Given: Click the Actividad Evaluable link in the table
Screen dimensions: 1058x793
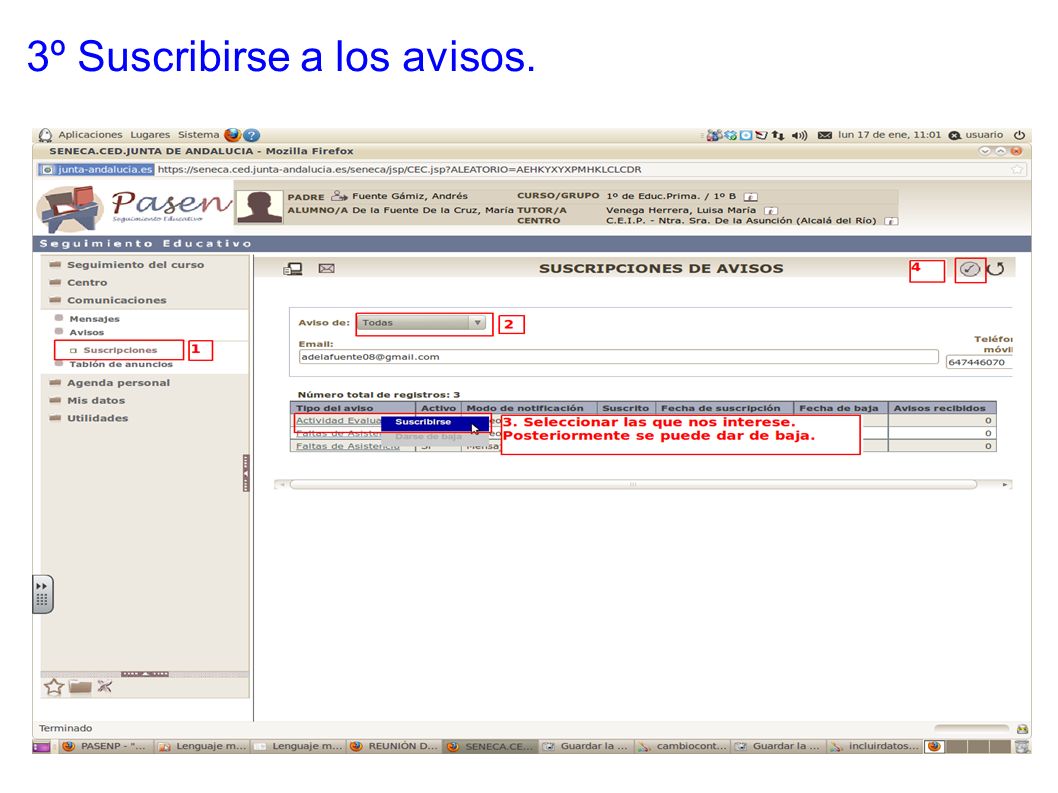Looking at the screenshot, I should tap(338, 420).
